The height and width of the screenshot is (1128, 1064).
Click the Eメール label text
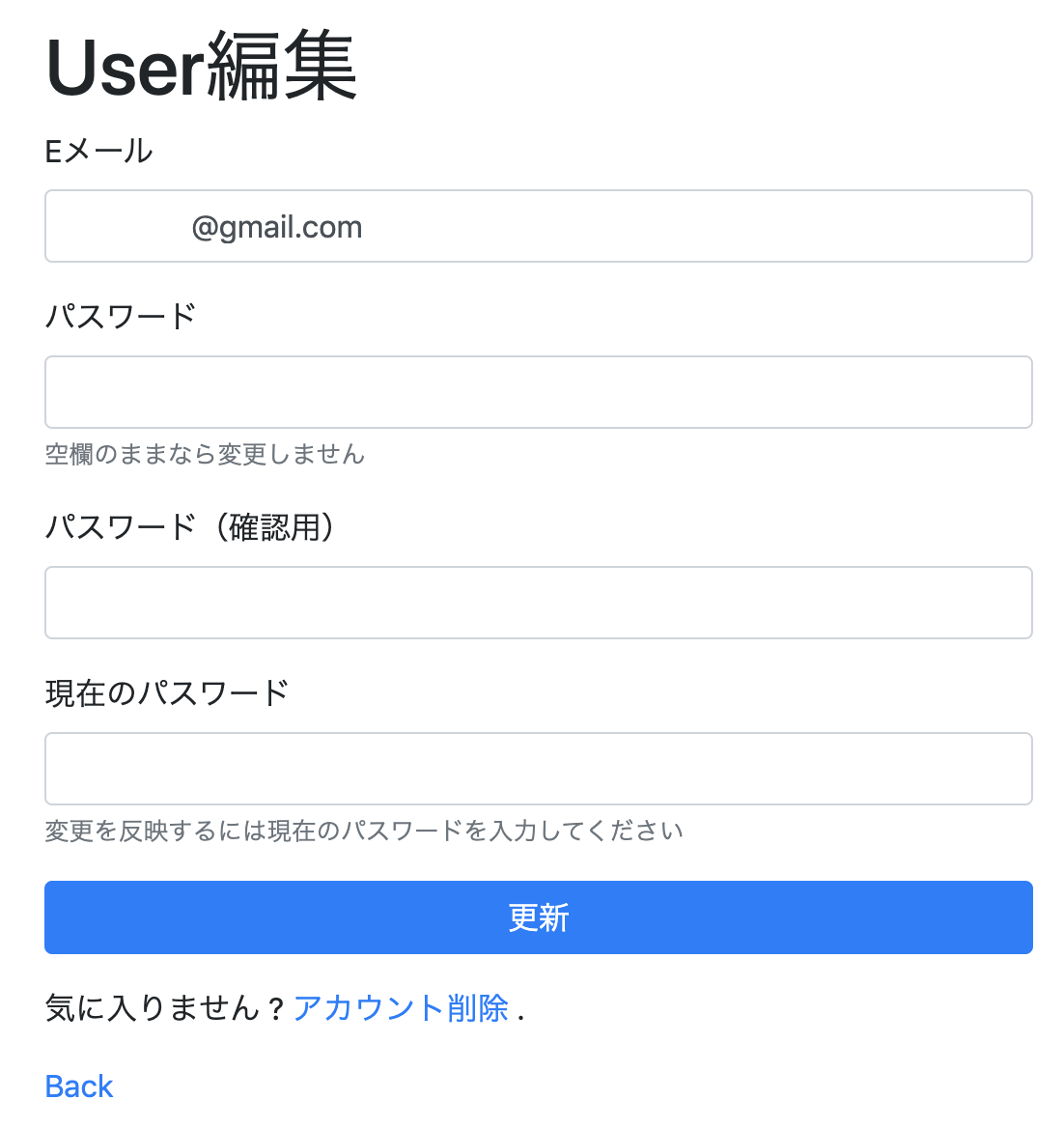[x=98, y=151]
